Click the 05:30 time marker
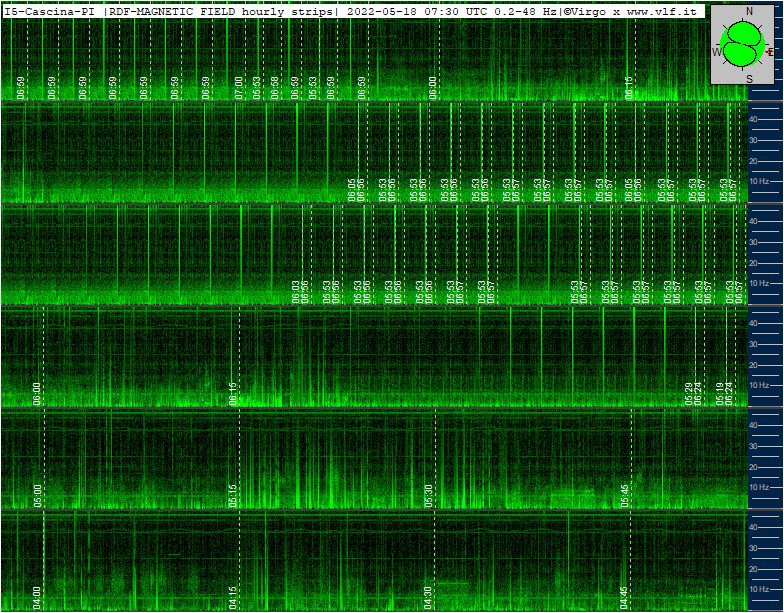Viewport: 784px width, 613px height. coord(429,495)
